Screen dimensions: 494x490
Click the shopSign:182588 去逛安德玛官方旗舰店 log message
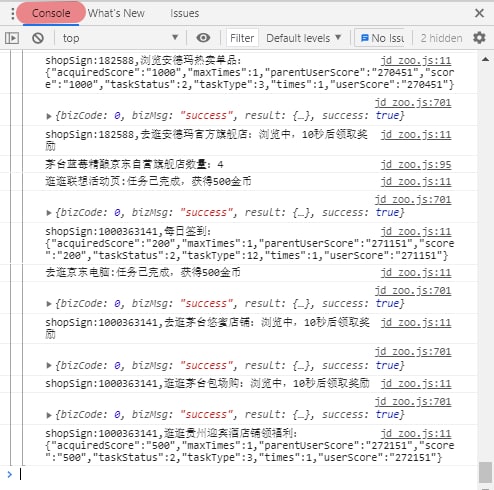207,140
